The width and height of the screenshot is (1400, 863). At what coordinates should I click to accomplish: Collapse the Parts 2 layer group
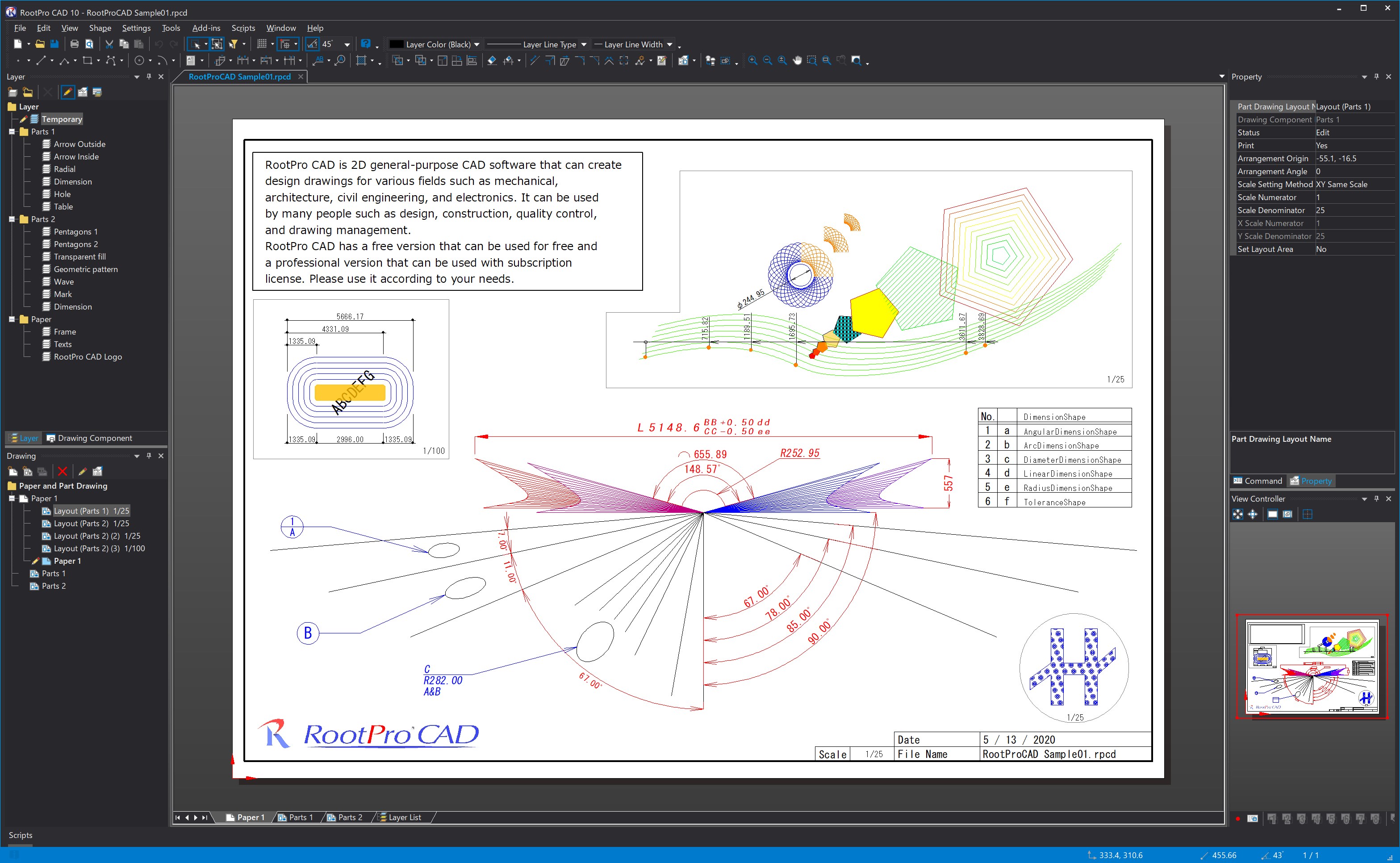click(x=12, y=219)
